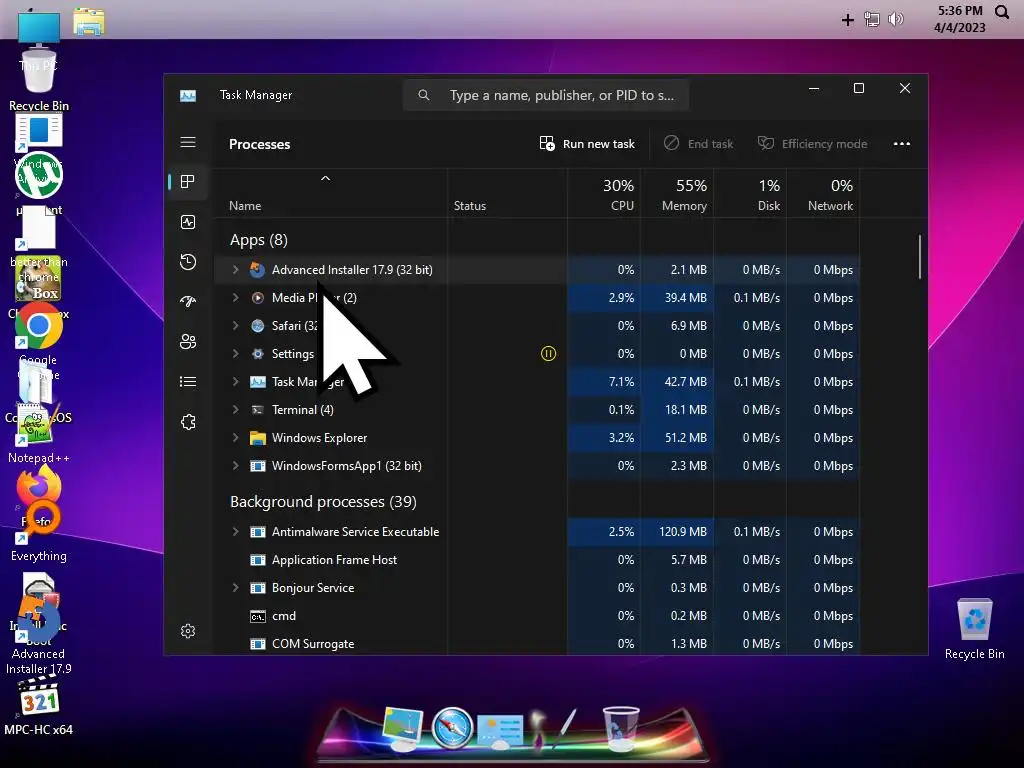The image size is (1024, 768).
Task: Expand the Terminal (4) process group
Action: tap(236, 410)
